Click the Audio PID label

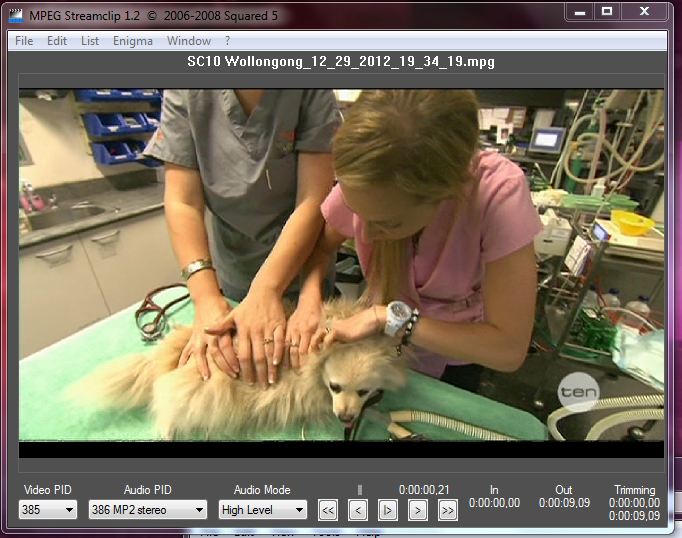pyautogui.click(x=147, y=490)
